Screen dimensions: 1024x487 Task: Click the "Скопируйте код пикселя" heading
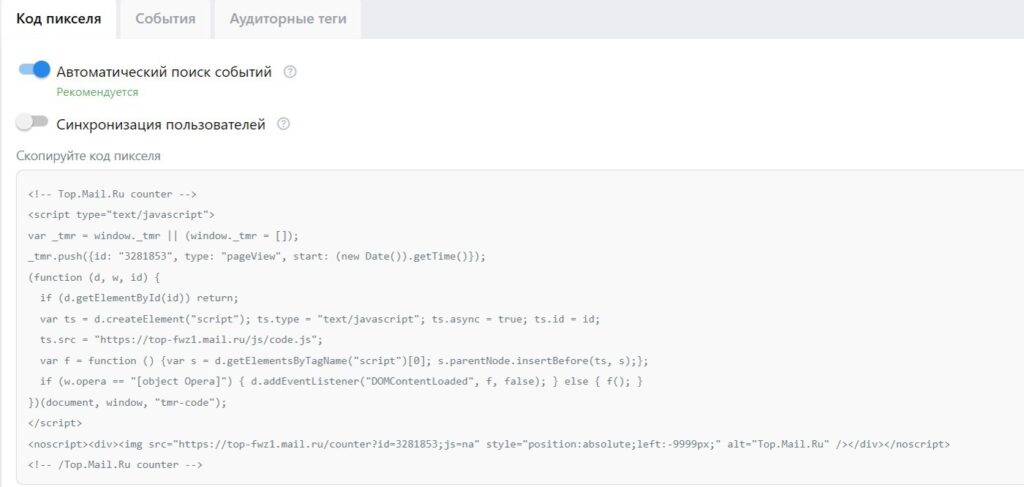88,156
